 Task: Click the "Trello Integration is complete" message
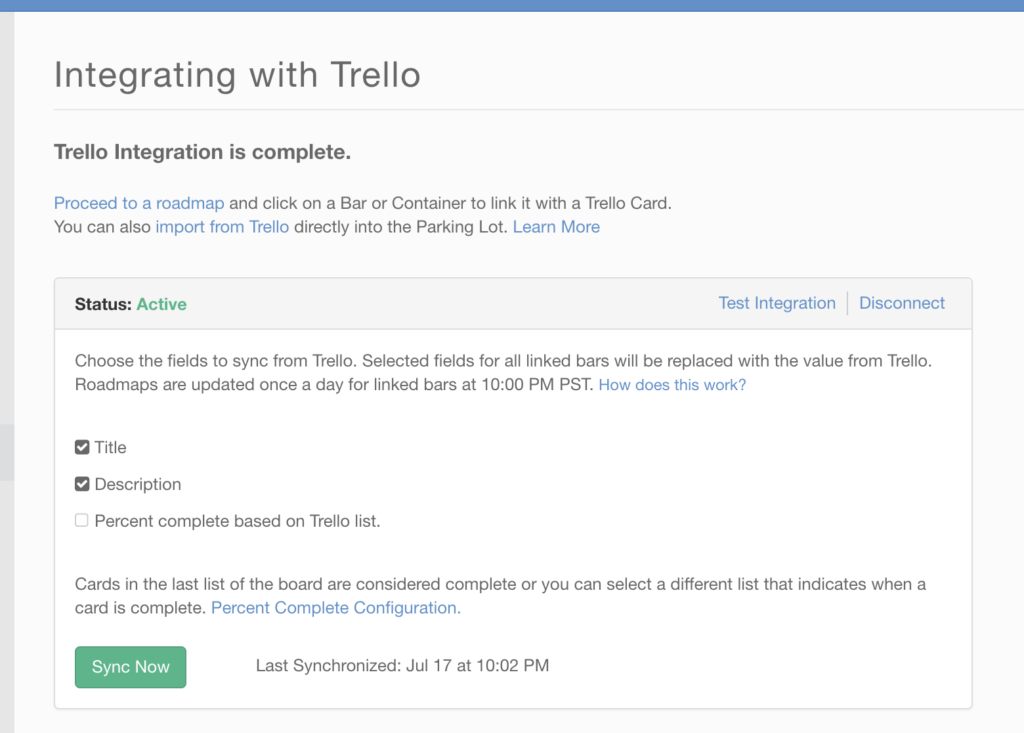coord(202,152)
